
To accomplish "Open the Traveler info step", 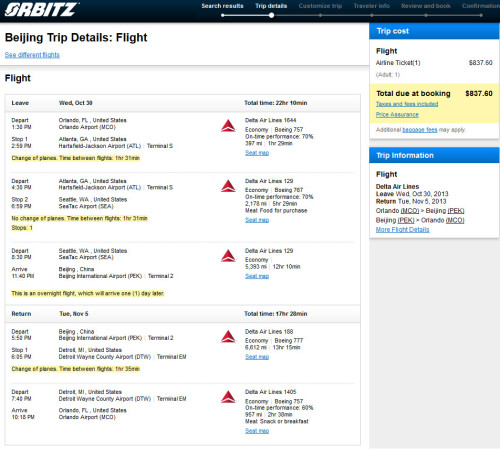I will [372, 6].
